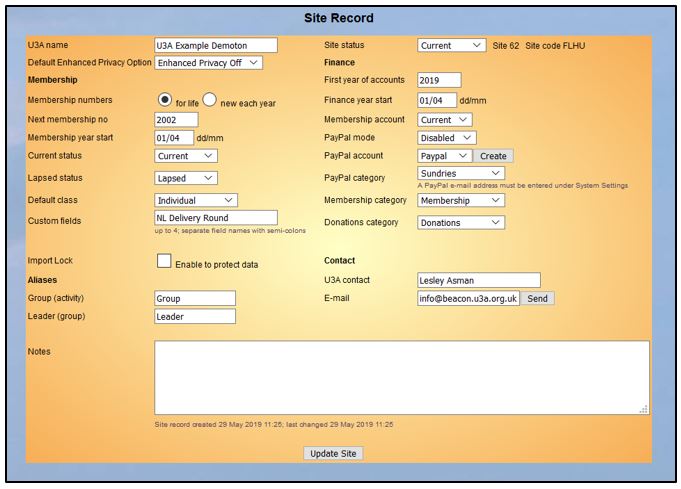Viewport: 681px width, 489px height.
Task: Grab the Notes box resize handle
Action: pos(644,409)
